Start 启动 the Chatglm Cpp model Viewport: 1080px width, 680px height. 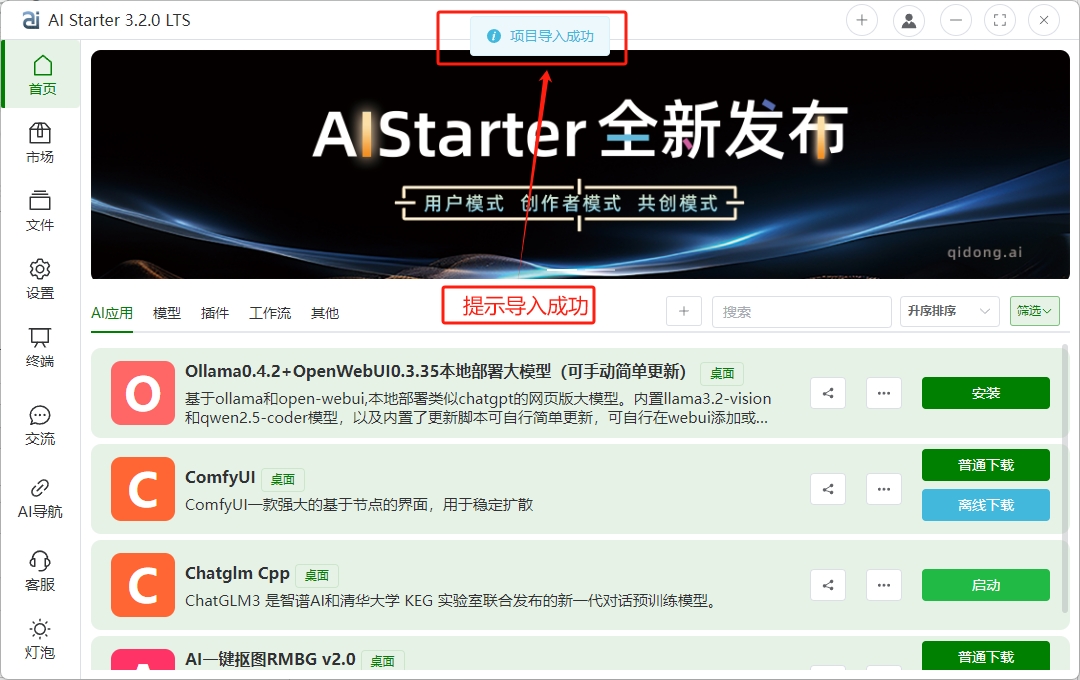click(985, 585)
